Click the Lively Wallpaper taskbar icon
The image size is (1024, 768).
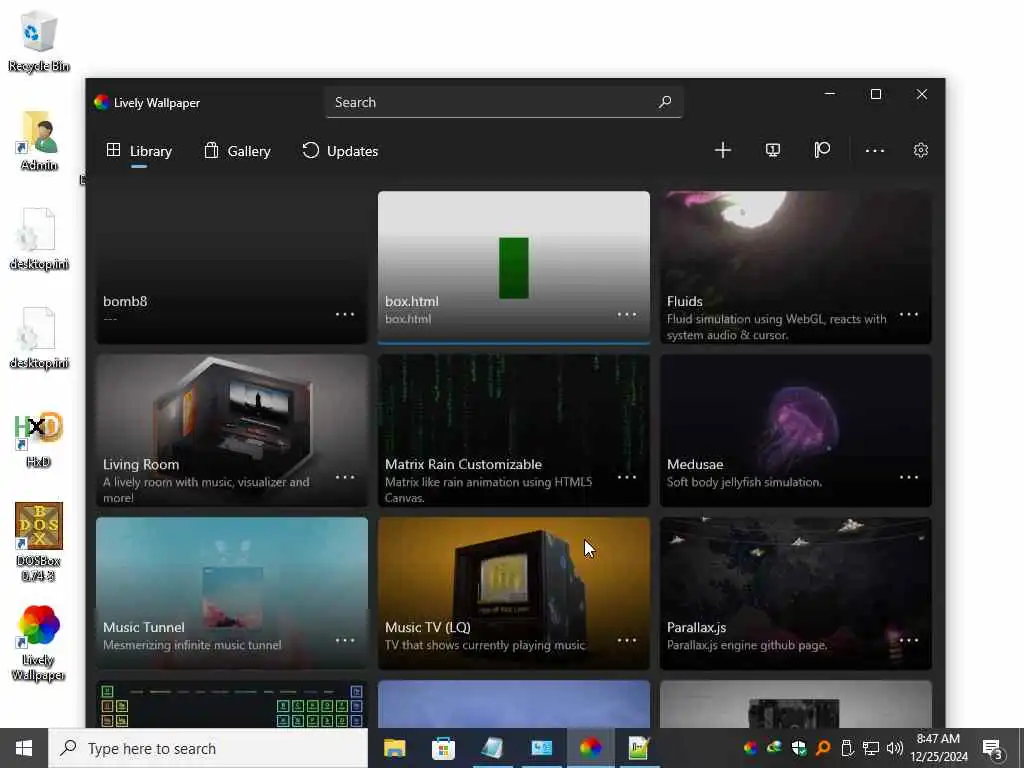(x=590, y=748)
